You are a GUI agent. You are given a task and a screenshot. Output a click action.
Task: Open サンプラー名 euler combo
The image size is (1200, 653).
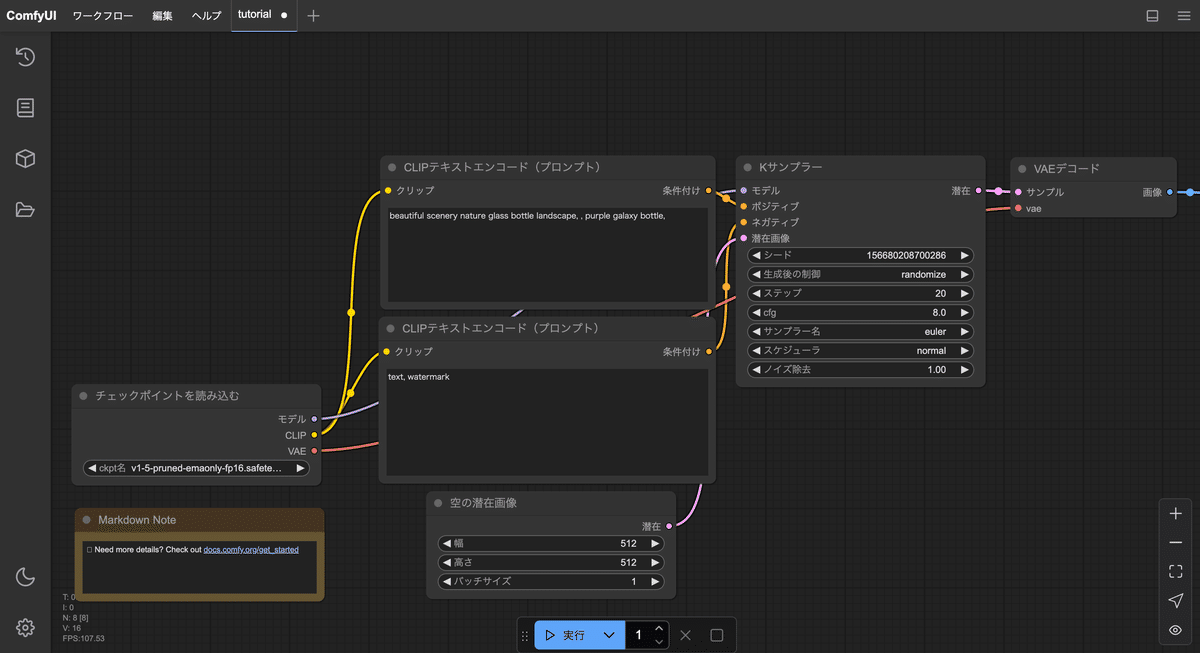(x=860, y=331)
